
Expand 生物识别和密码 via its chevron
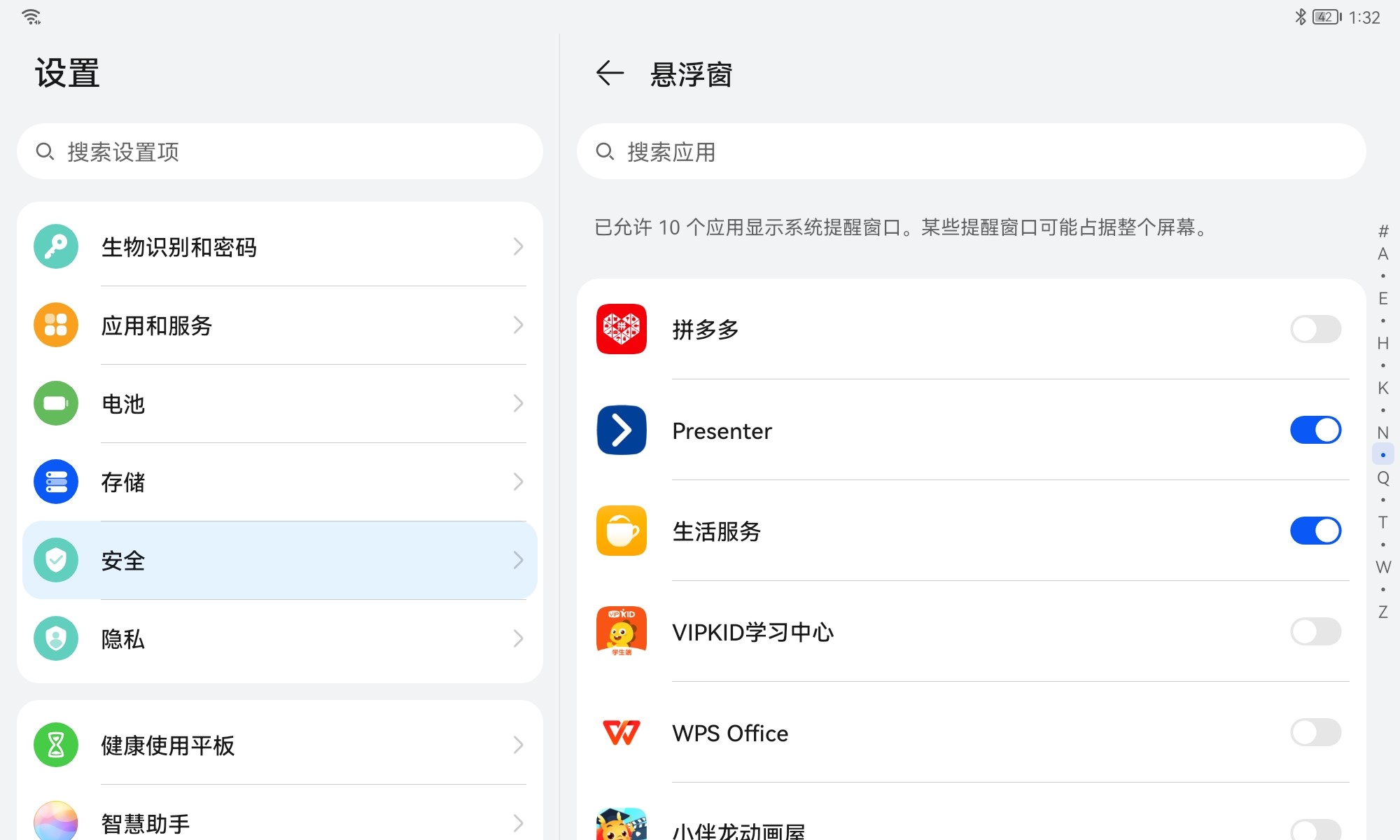click(x=518, y=246)
